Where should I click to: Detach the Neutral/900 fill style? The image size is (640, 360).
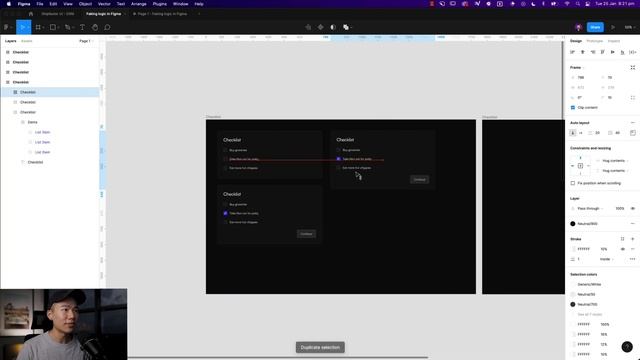(x=633, y=224)
